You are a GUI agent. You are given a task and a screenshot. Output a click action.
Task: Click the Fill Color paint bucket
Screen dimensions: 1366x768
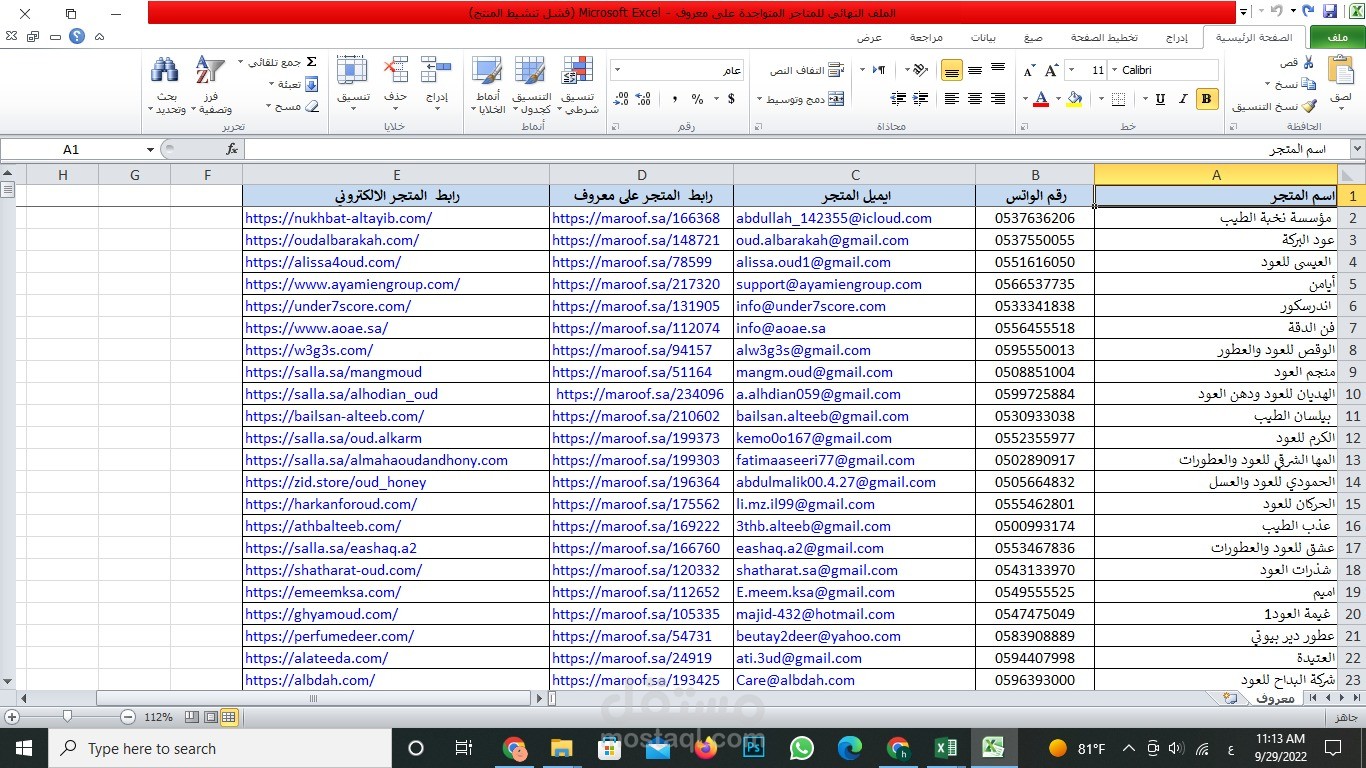point(1074,99)
